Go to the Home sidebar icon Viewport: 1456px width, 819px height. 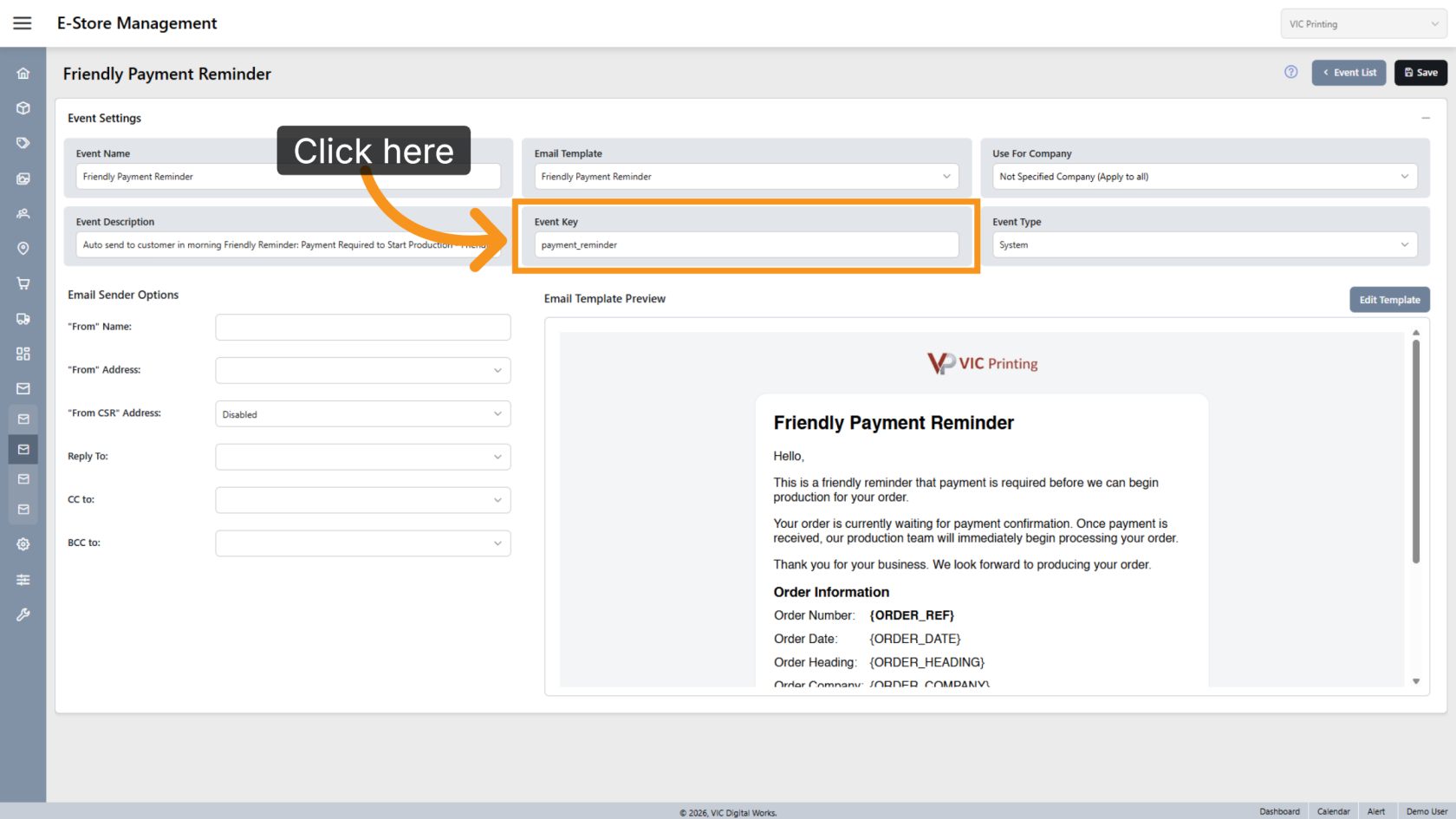(23, 74)
